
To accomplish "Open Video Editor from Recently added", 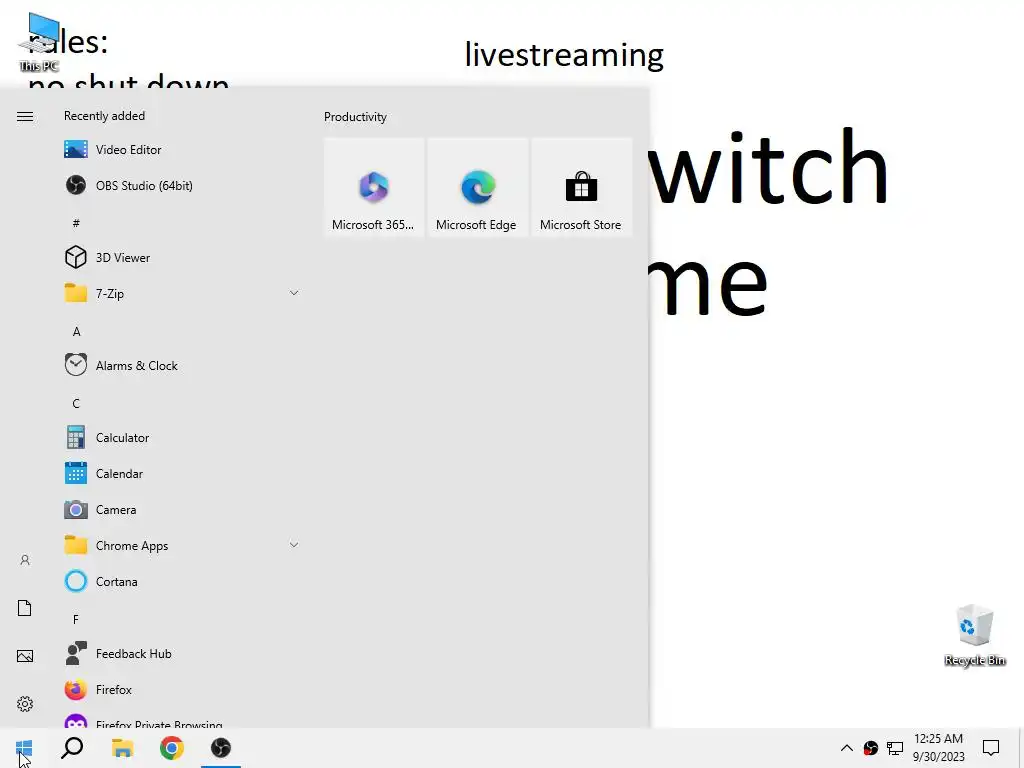I will click(x=182, y=150).
